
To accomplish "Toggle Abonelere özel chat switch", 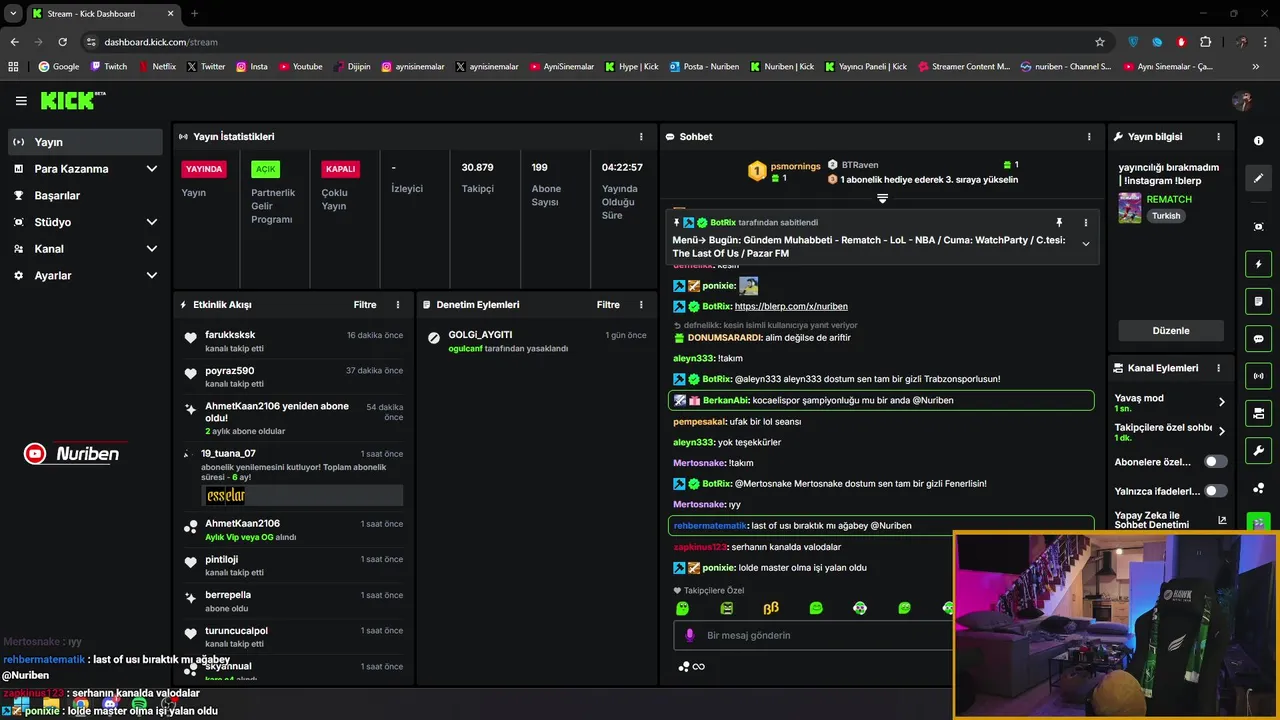I will (x=1215, y=462).
